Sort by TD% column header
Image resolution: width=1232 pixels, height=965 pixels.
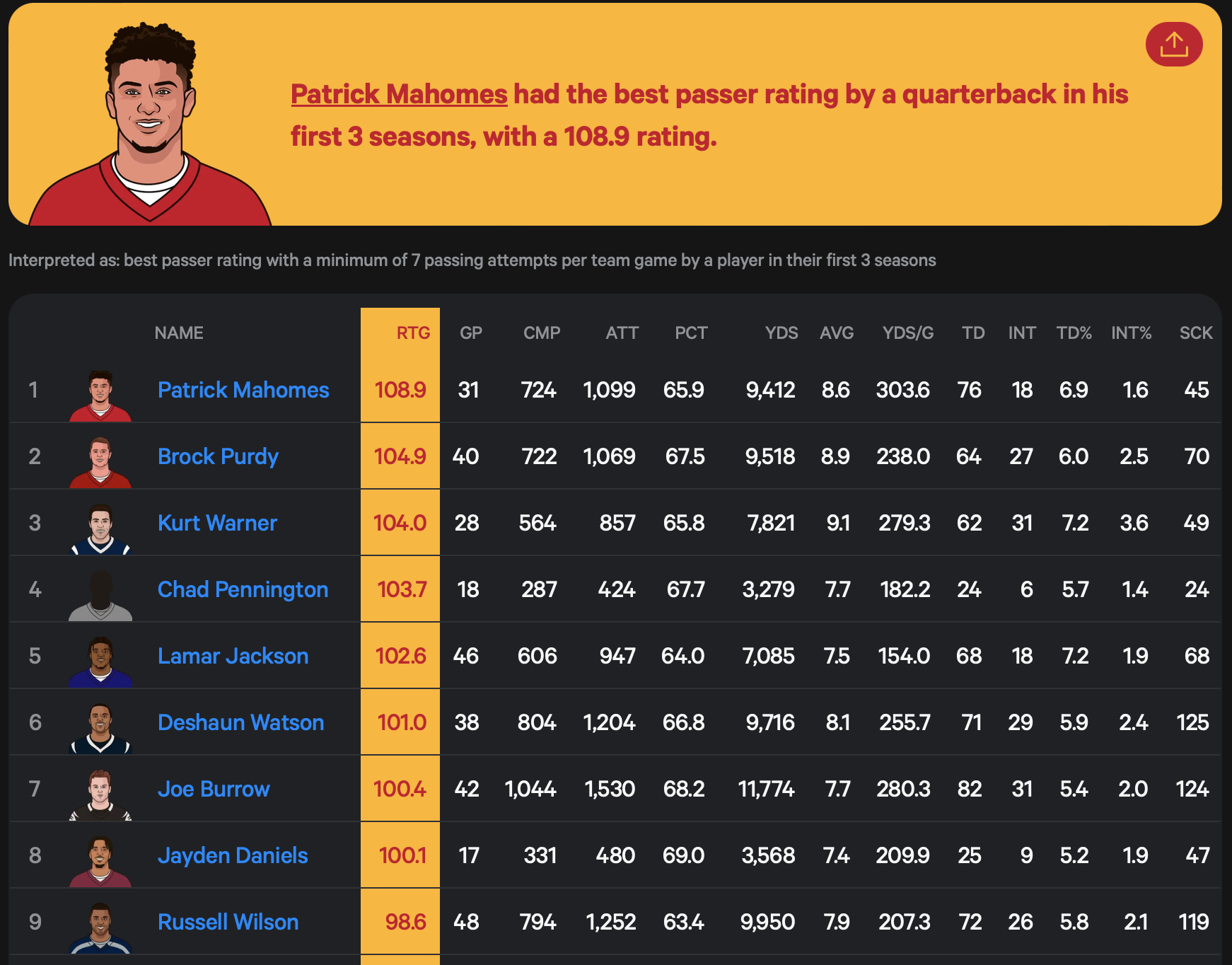pyautogui.click(x=1074, y=333)
